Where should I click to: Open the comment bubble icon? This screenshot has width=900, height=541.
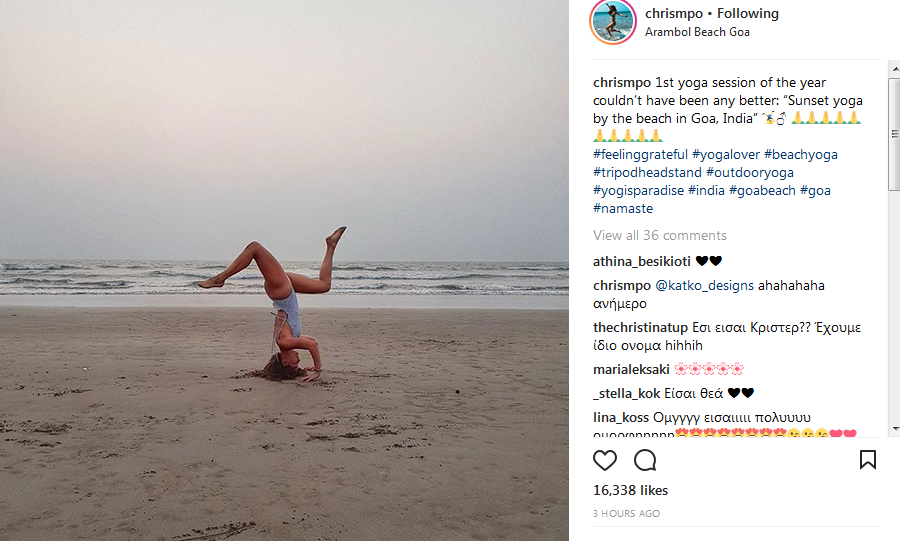point(645,460)
